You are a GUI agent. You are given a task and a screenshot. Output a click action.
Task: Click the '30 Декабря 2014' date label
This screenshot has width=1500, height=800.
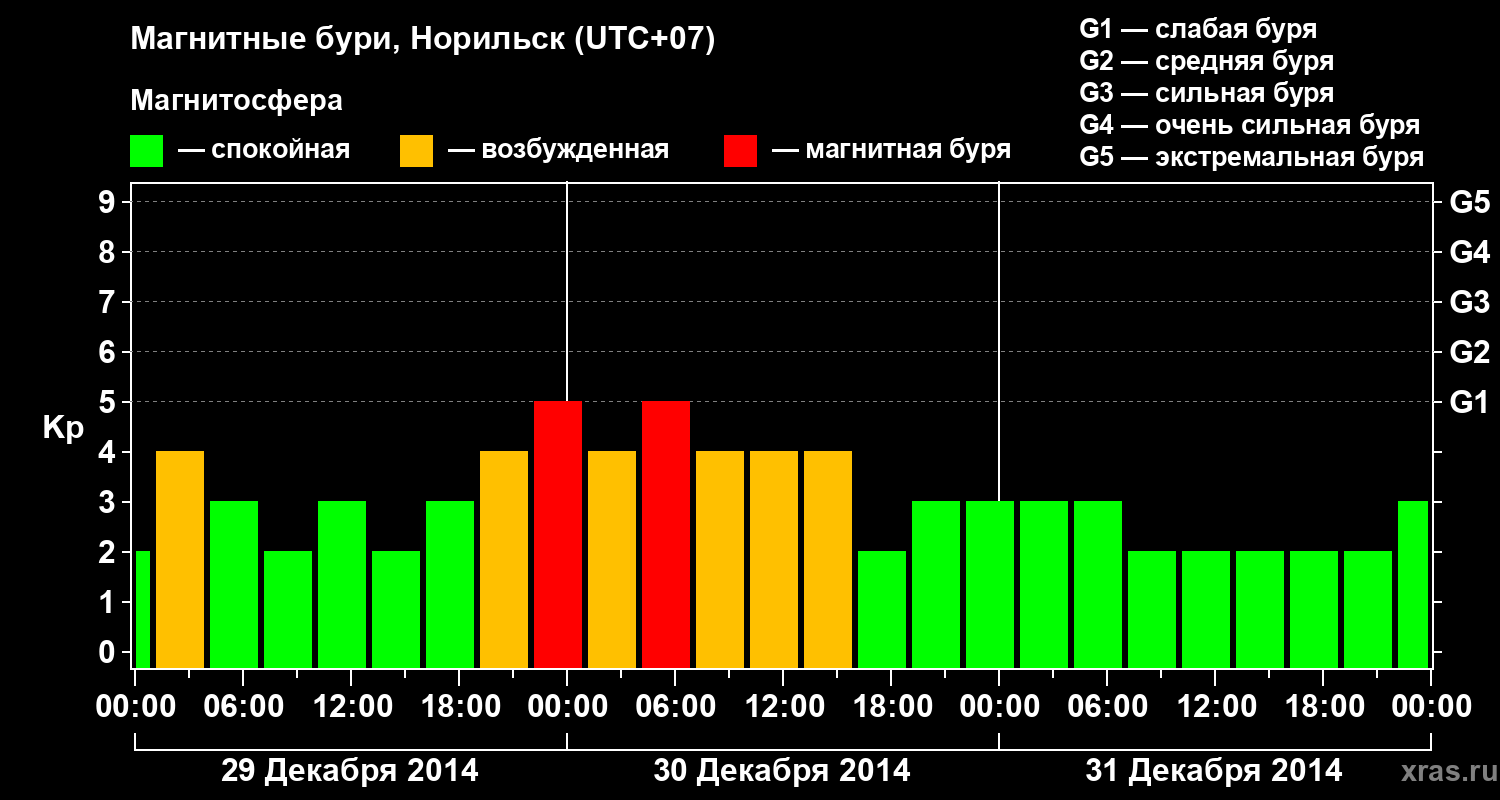tap(782, 771)
